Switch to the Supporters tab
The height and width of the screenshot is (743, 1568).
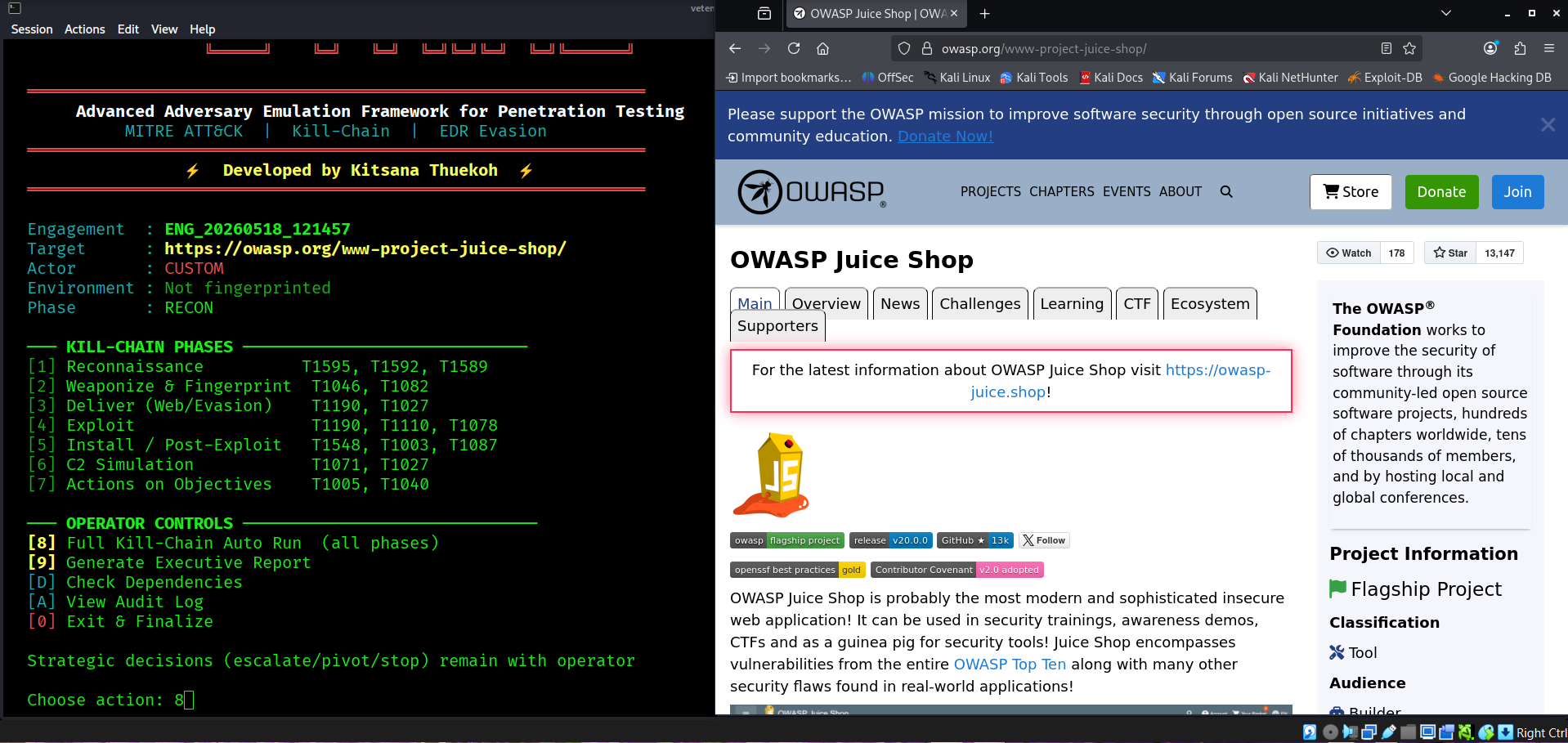[x=777, y=326]
